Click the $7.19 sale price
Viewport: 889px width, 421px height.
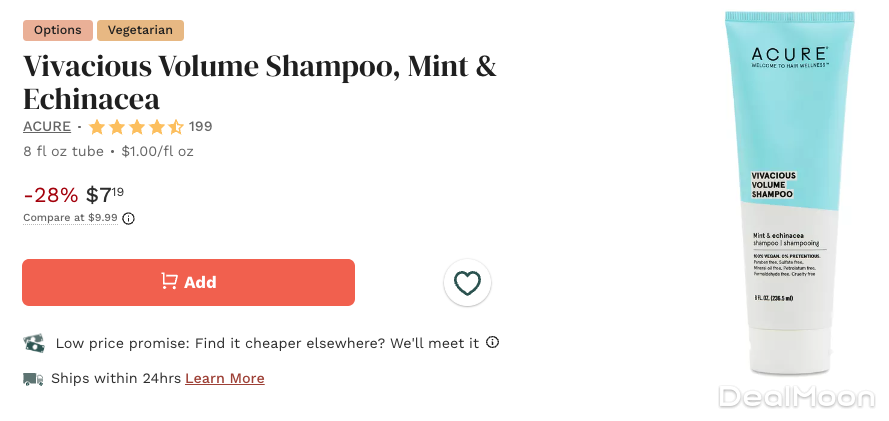(x=105, y=195)
